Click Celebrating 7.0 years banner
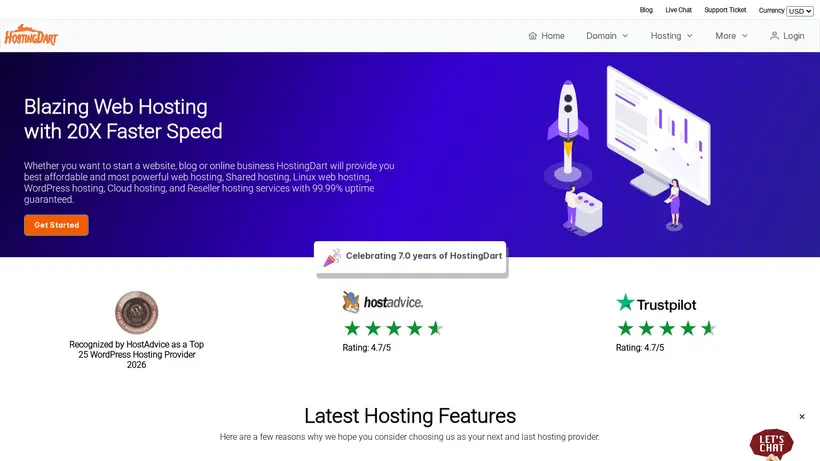 (411, 257)
